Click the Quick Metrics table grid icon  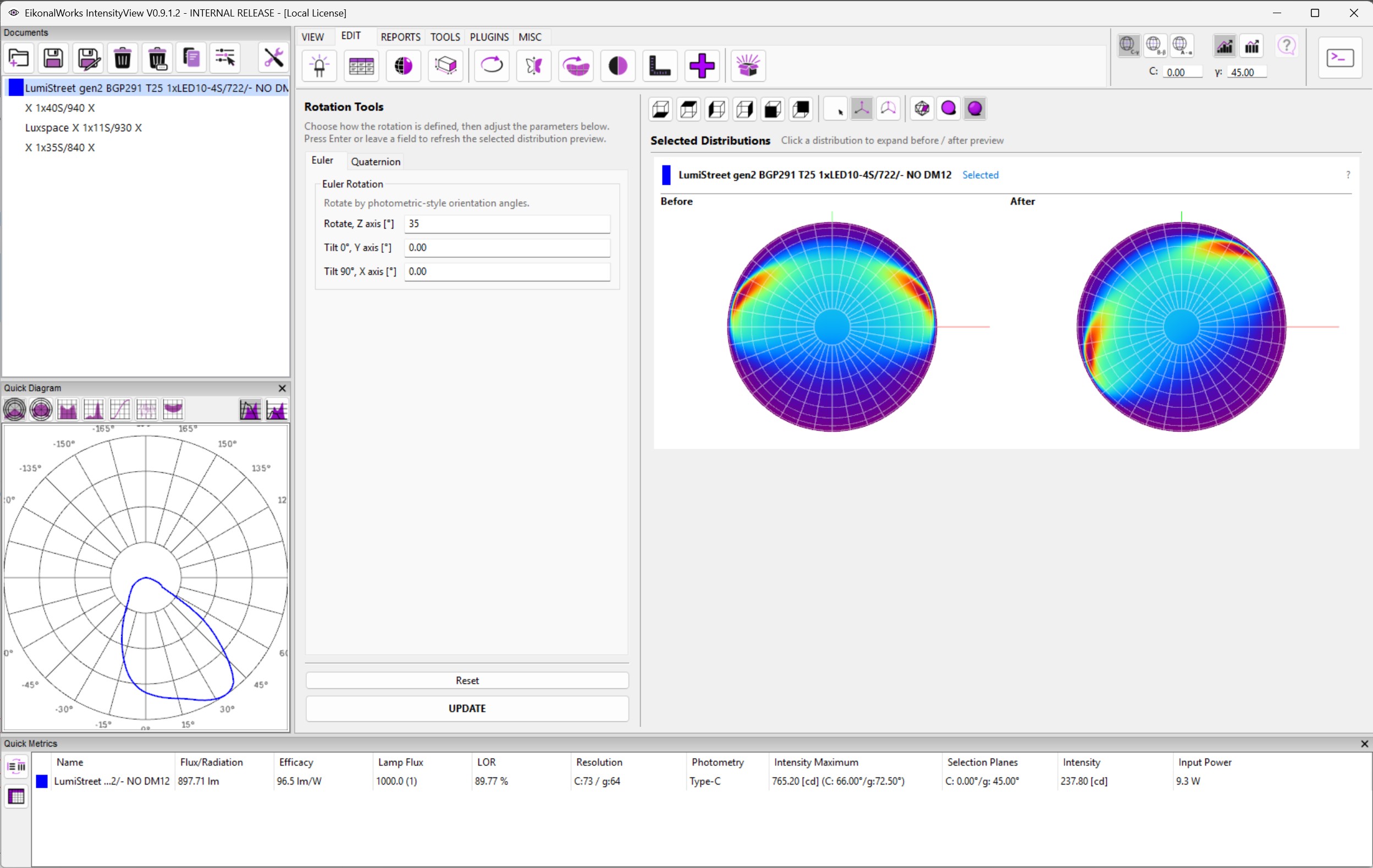pyautogui.click(x=16, y=796)
